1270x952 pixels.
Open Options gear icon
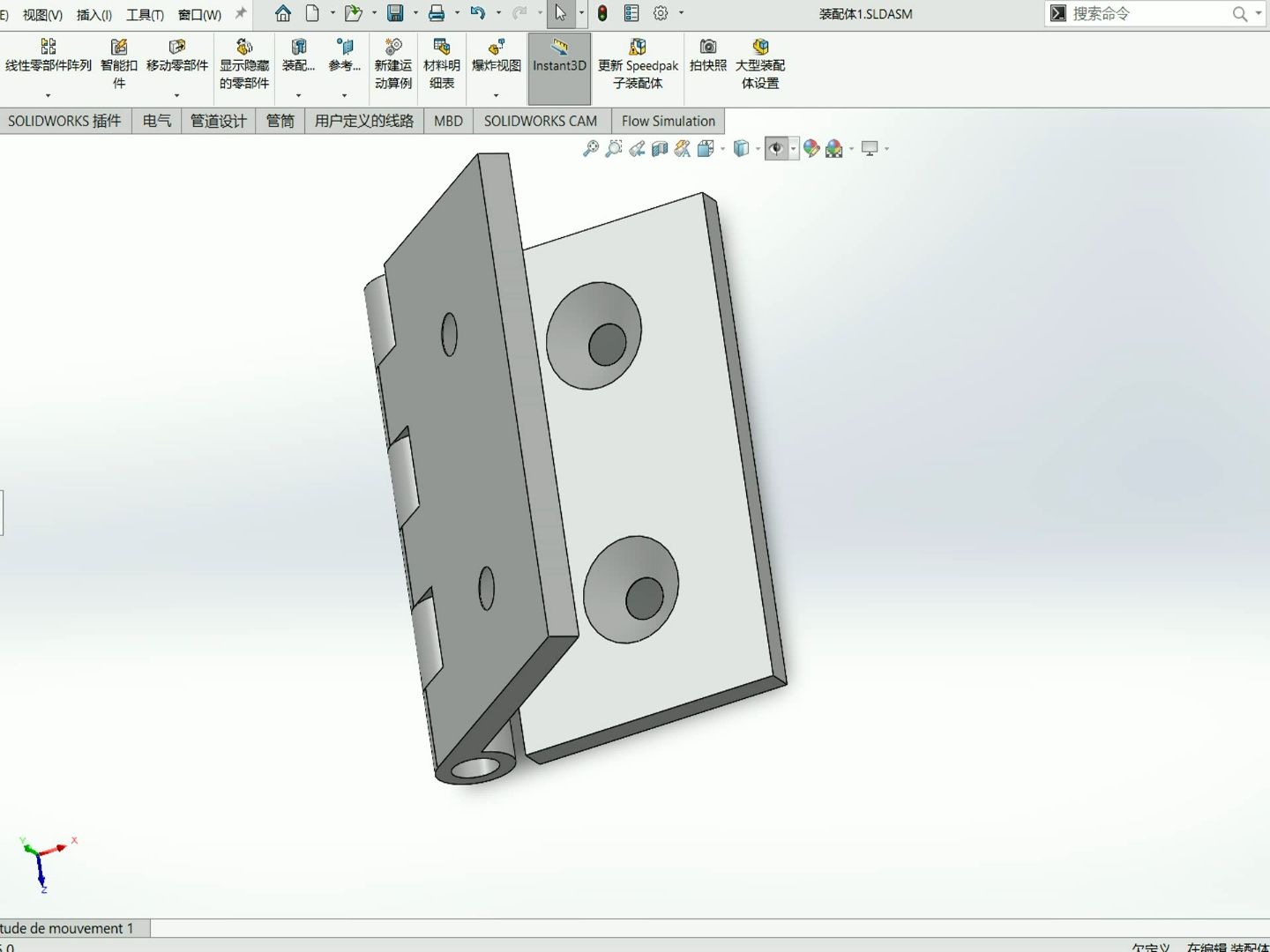661,13
